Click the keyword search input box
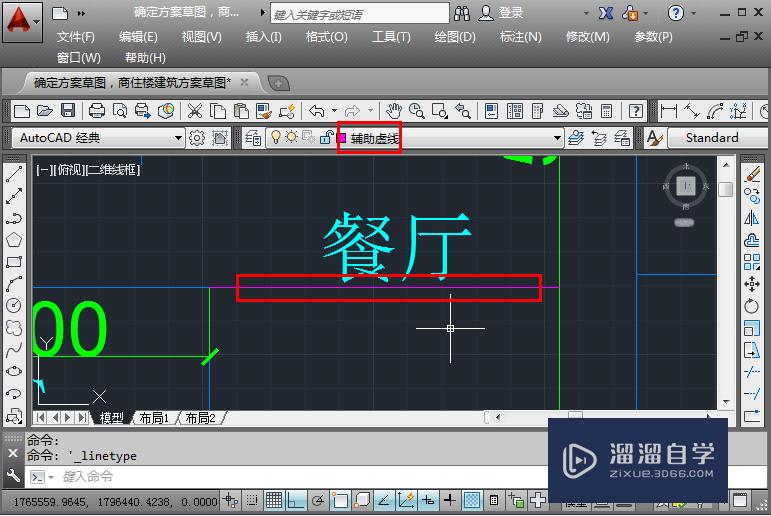This screenshot has width=771, height=516. tap(359, 14)
